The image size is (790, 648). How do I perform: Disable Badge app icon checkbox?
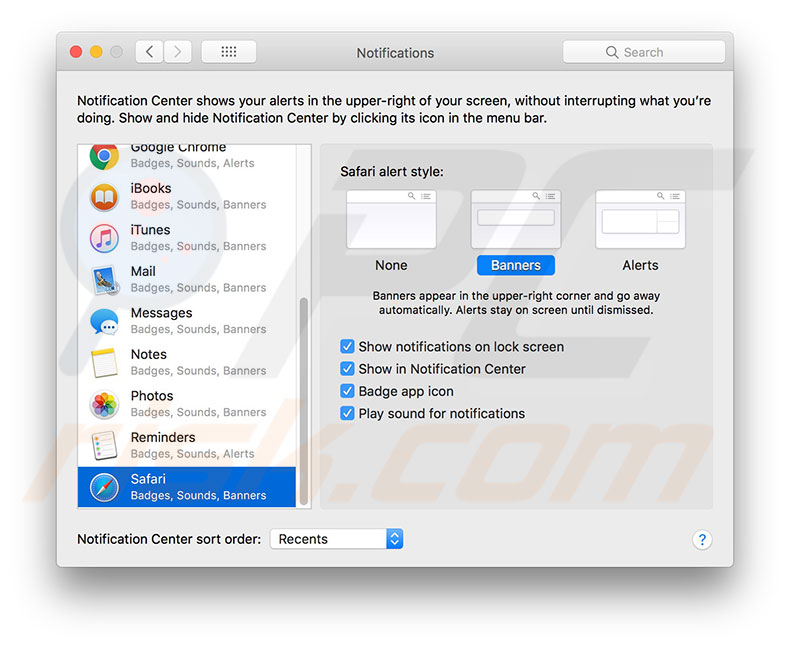click(x=347, y=391)
